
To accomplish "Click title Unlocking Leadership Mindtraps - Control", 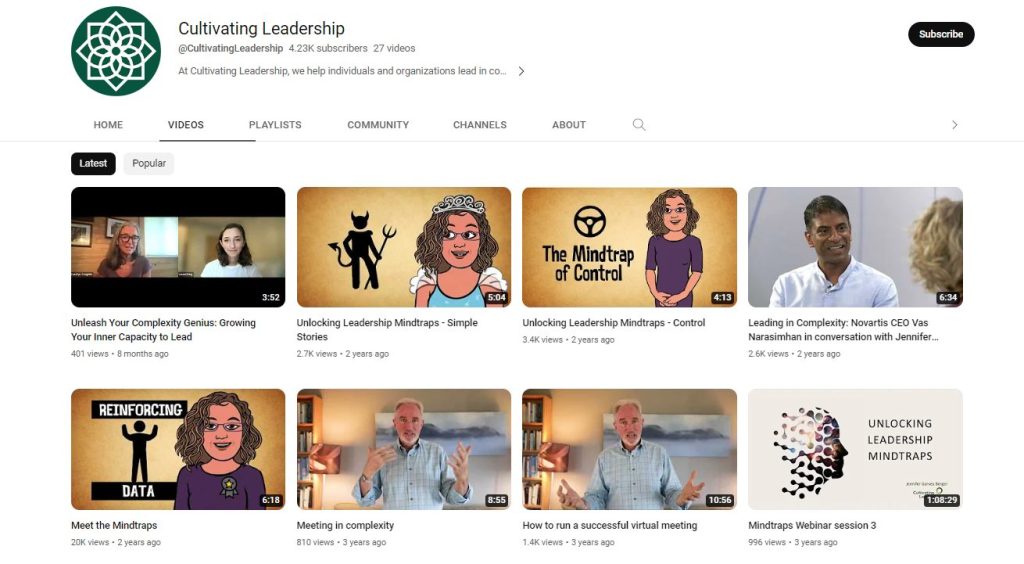I will point(614,322).
